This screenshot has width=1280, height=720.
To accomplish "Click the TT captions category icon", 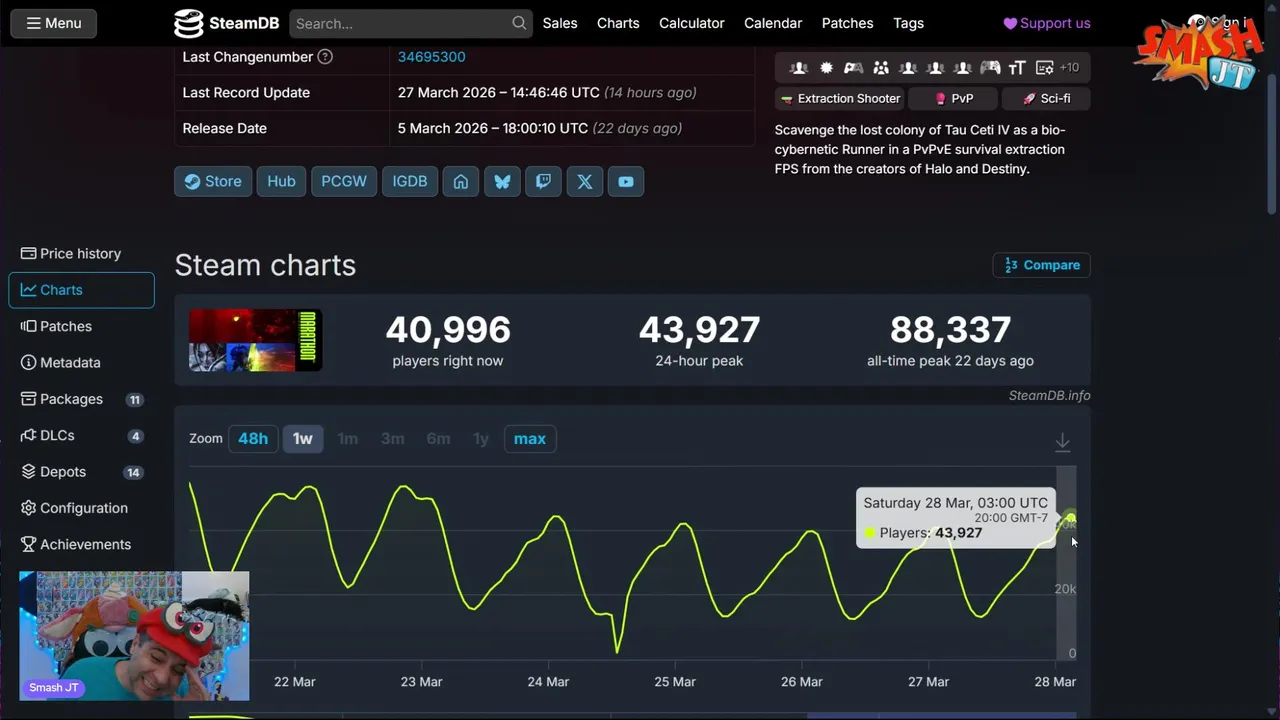I will pos(1017,68).
